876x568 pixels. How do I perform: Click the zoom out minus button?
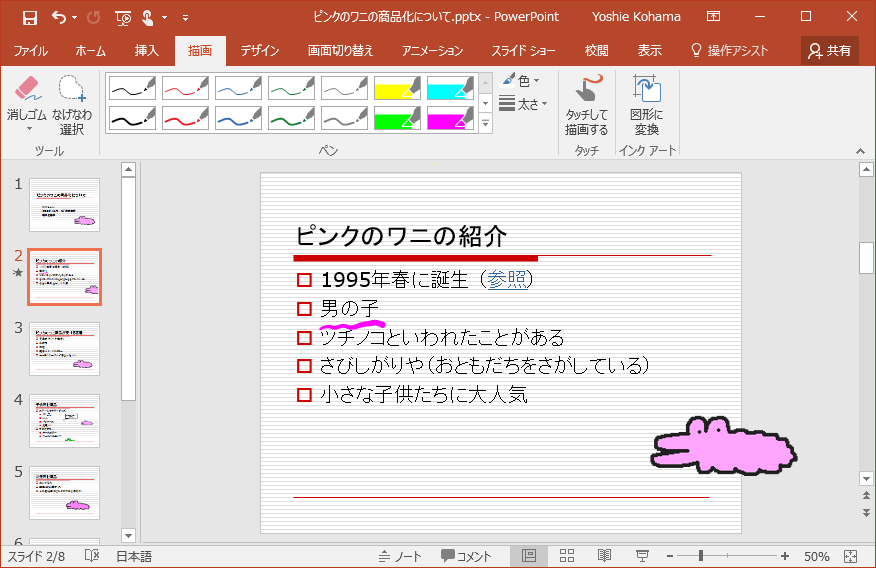click(x=670, y=556)
